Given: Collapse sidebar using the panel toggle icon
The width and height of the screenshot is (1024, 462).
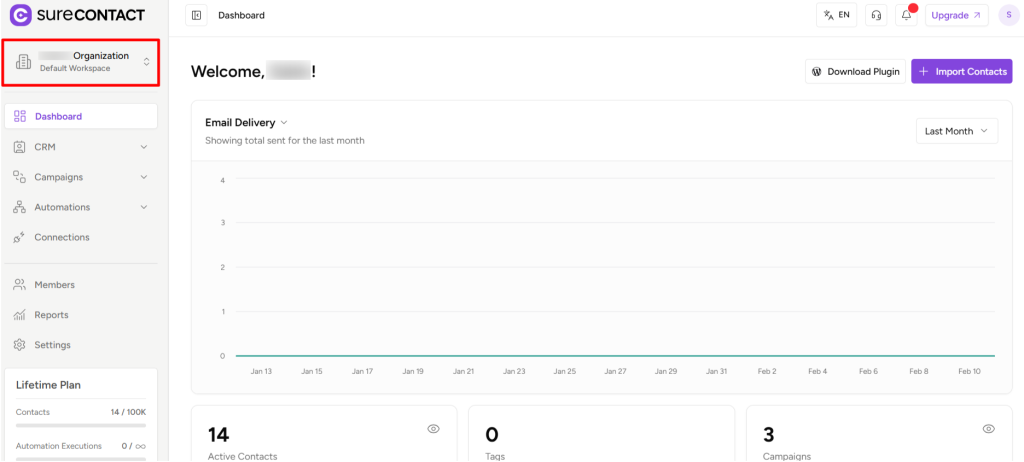Looking at the screenshot, I should coord(196,15).
